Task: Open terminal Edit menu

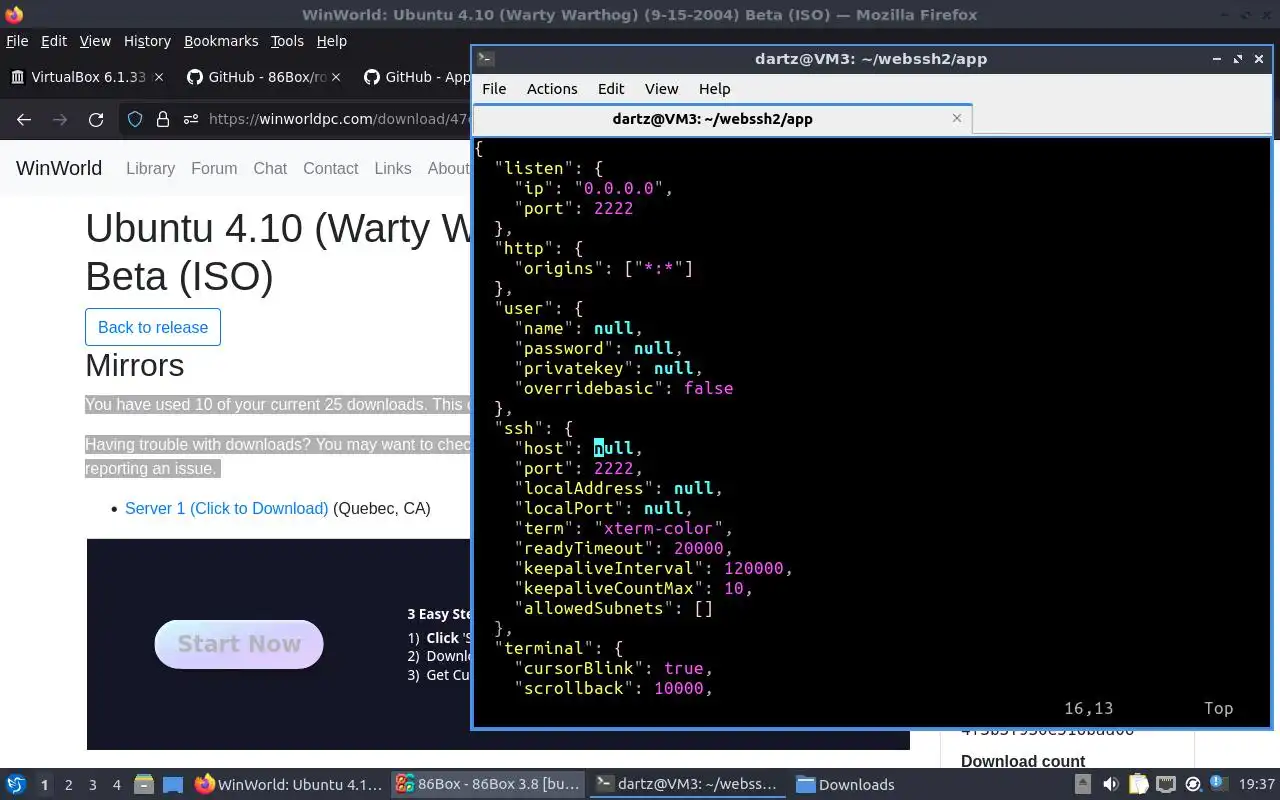Action: [x=611, y=88]
